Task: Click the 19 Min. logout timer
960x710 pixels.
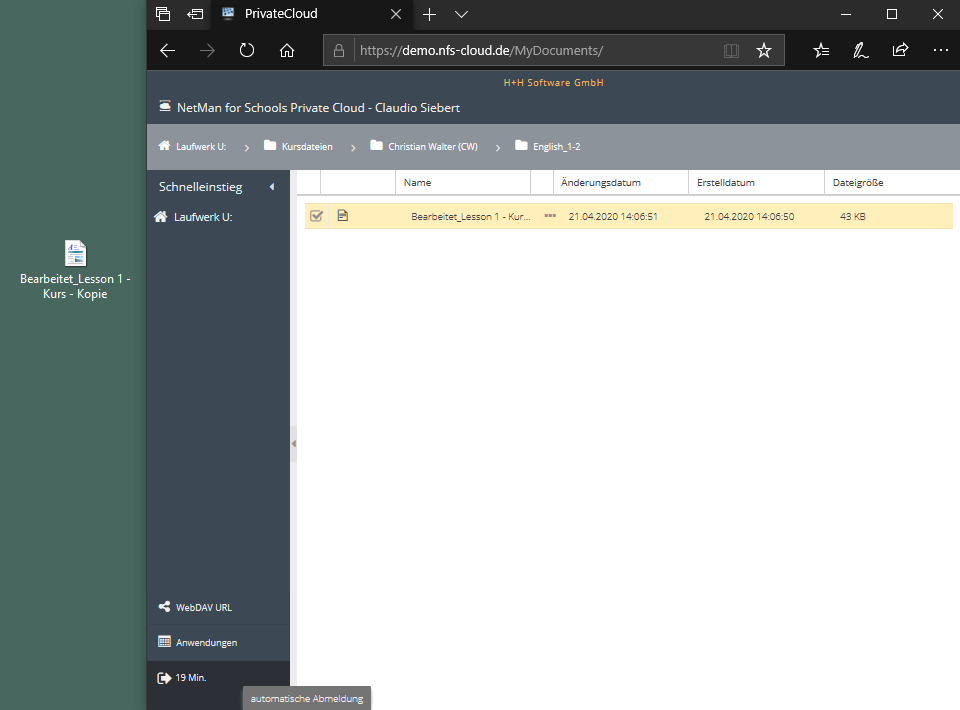Action: coord(191,678)
